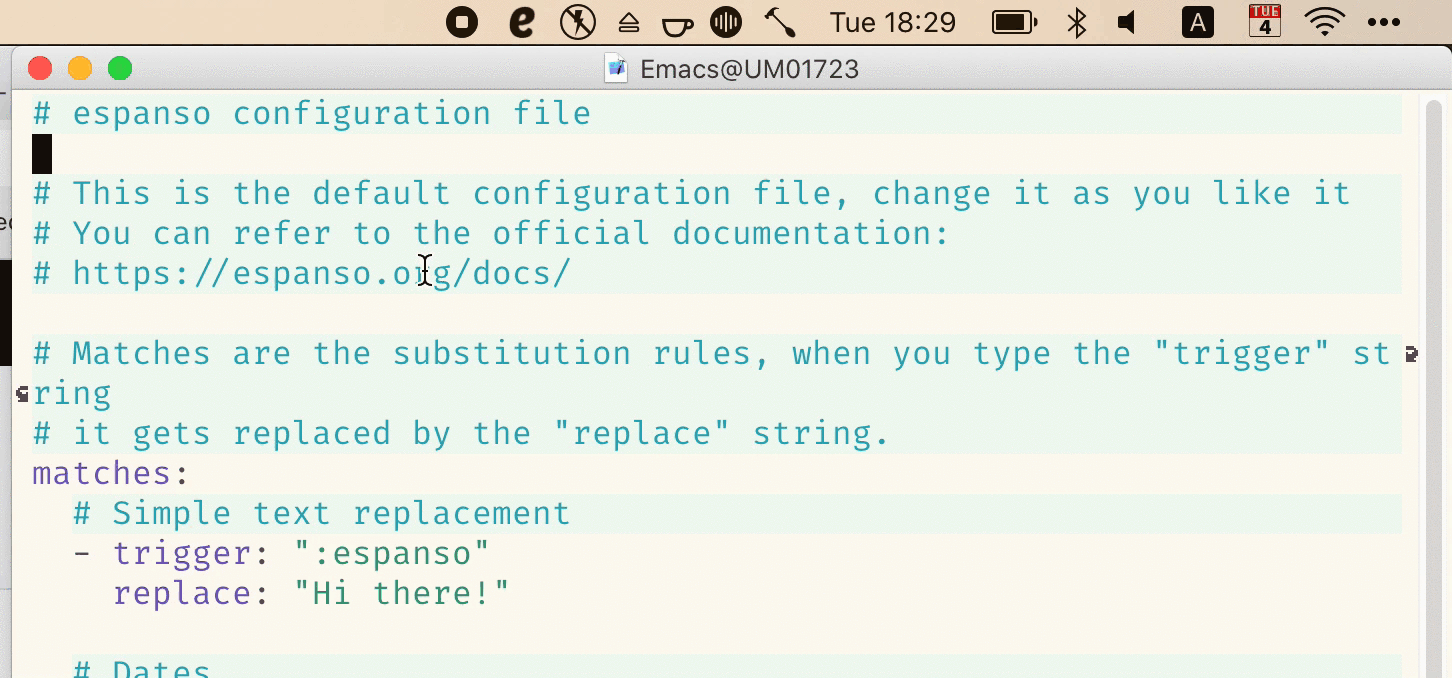Click the eject icon in the menu bar
The width and height of the screenshot is (1452, 678).
pyautogui.click(x=628, y=21)
